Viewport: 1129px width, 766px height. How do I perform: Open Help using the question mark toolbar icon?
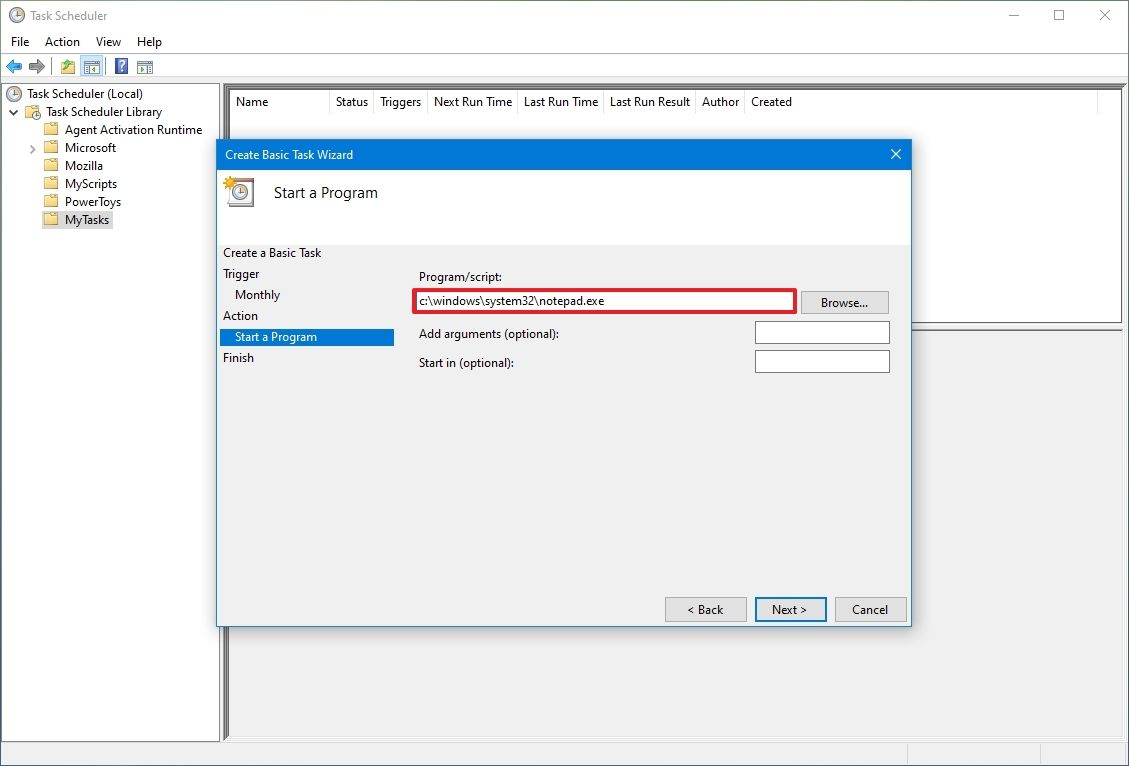[121, 66]
